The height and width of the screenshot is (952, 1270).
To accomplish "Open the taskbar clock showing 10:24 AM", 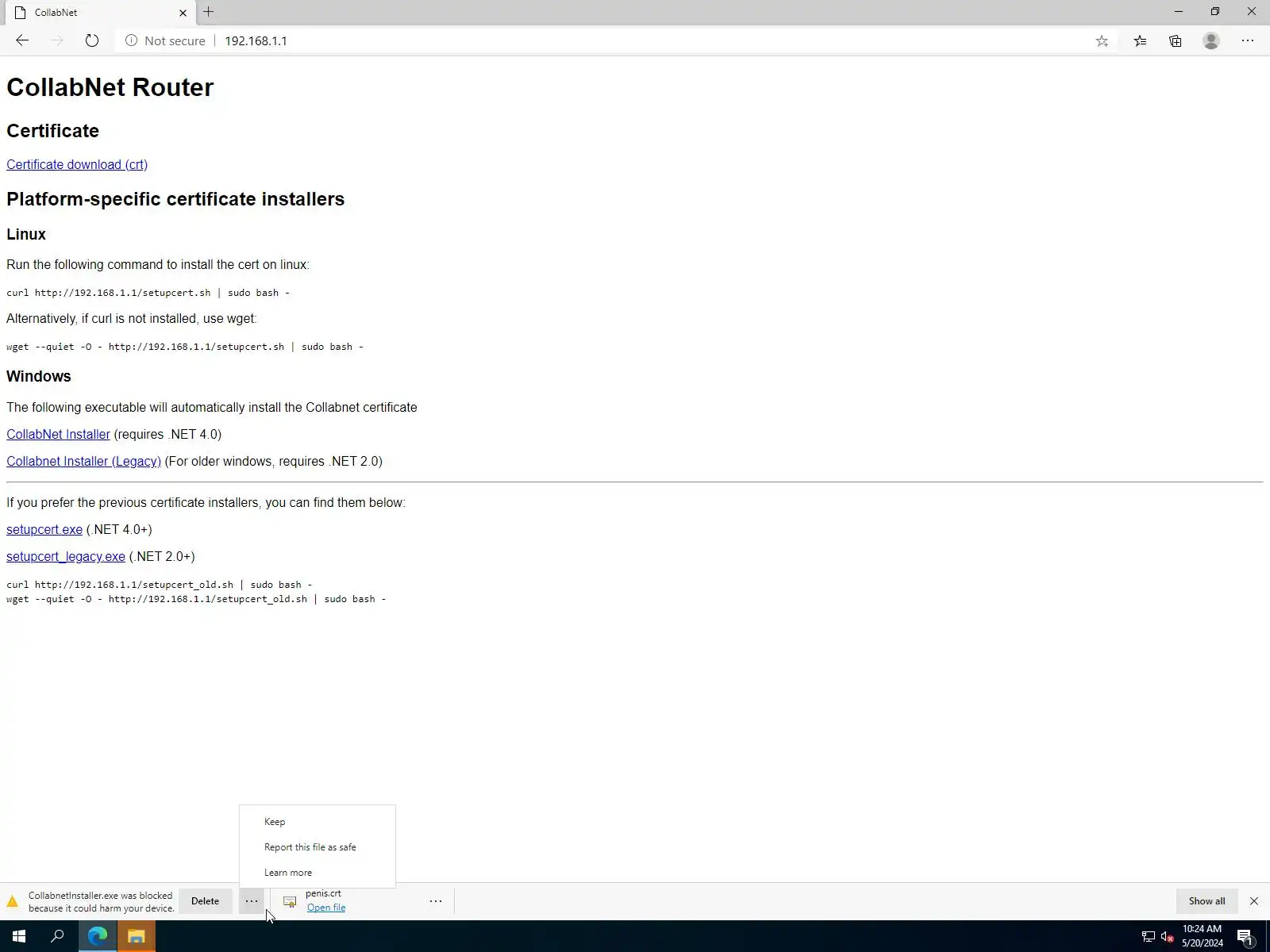I will (1202, 936).
